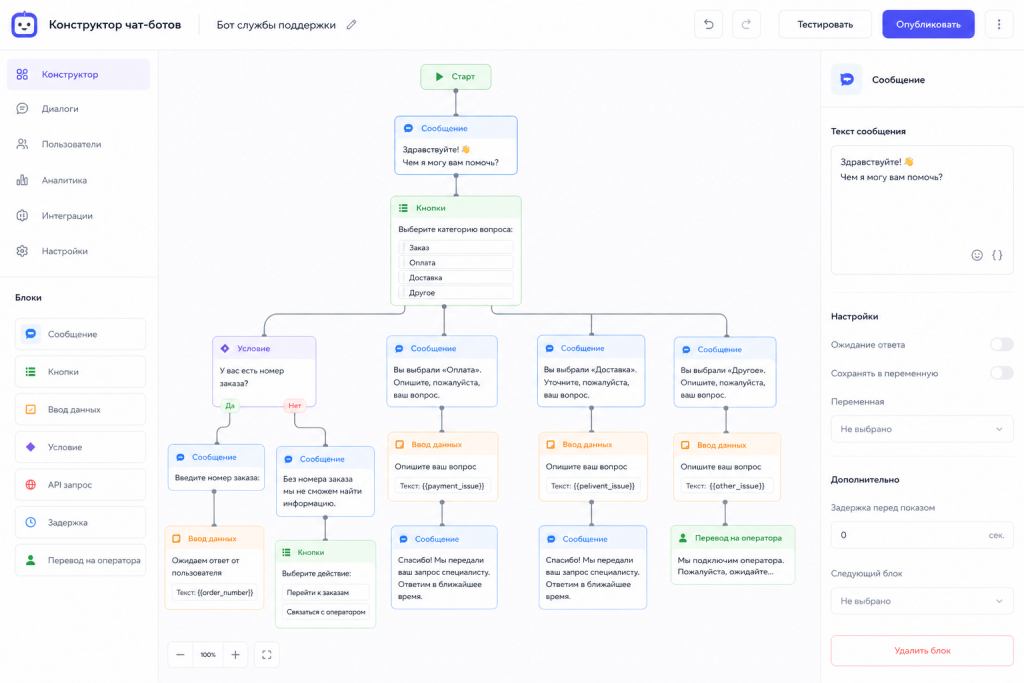1024x683 pixels.
Task: Go to Диалоги menu item
Action: pos(78,108)
